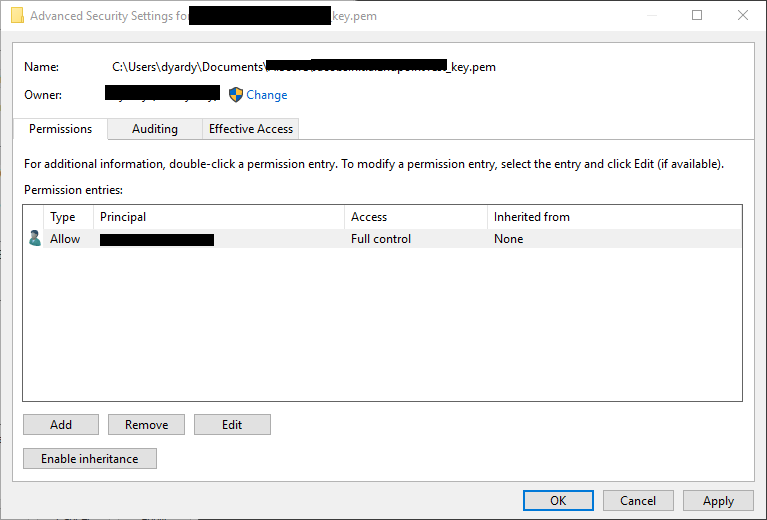Click the folder icon in title bar
Image resolution: width=767 pixels, height=520 pixels.
tap(17, 16)
